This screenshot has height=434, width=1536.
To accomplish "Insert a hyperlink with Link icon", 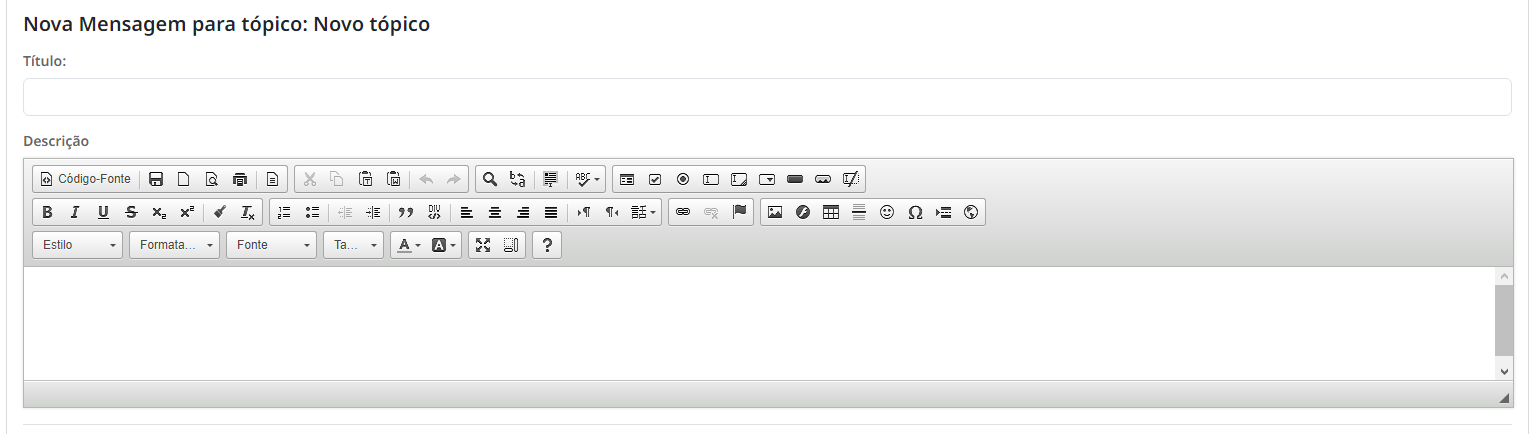I will click(x=683, y=212).
